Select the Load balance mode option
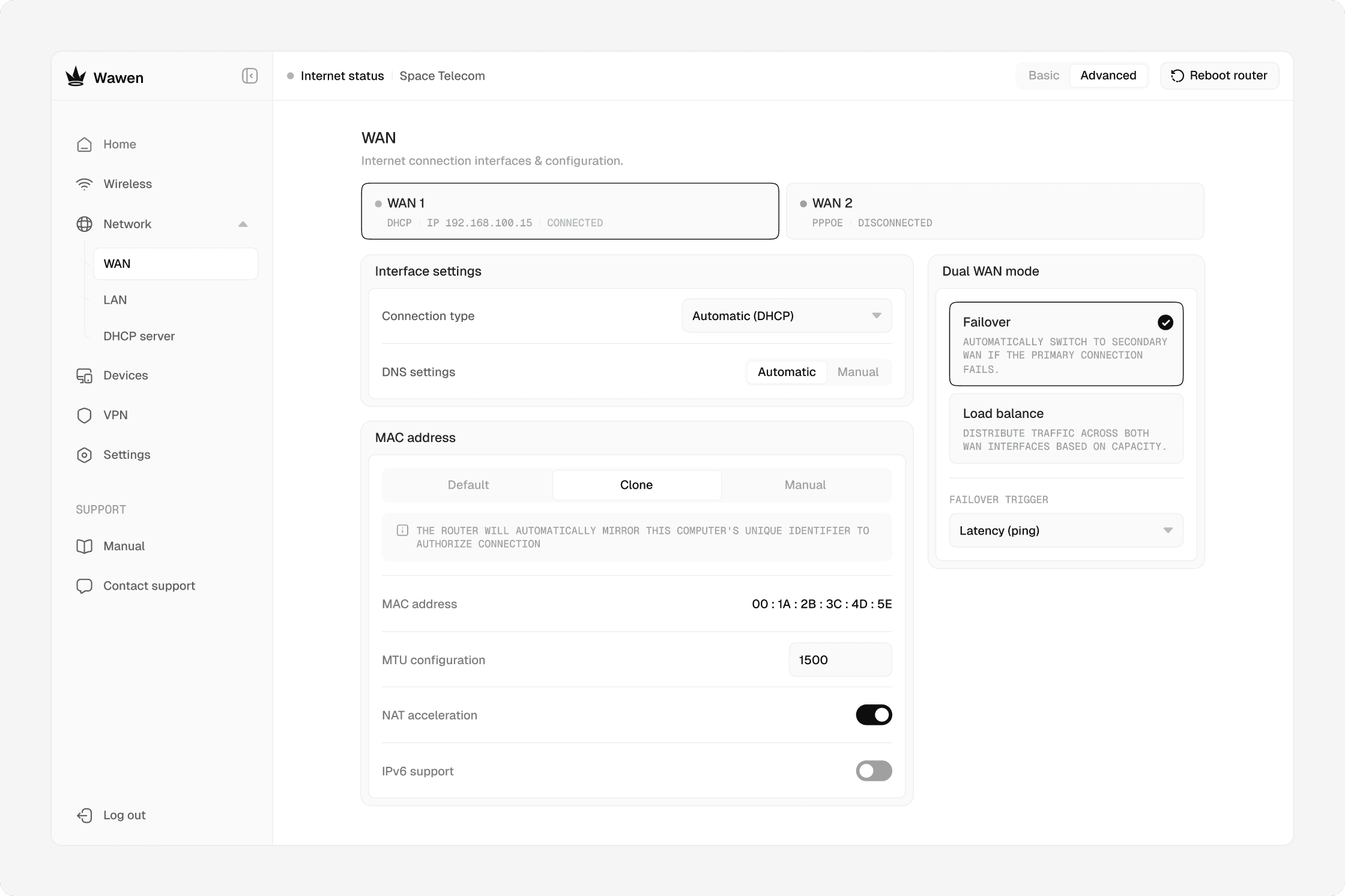The image size is (1345, 896). click(x=1066, y=428)
